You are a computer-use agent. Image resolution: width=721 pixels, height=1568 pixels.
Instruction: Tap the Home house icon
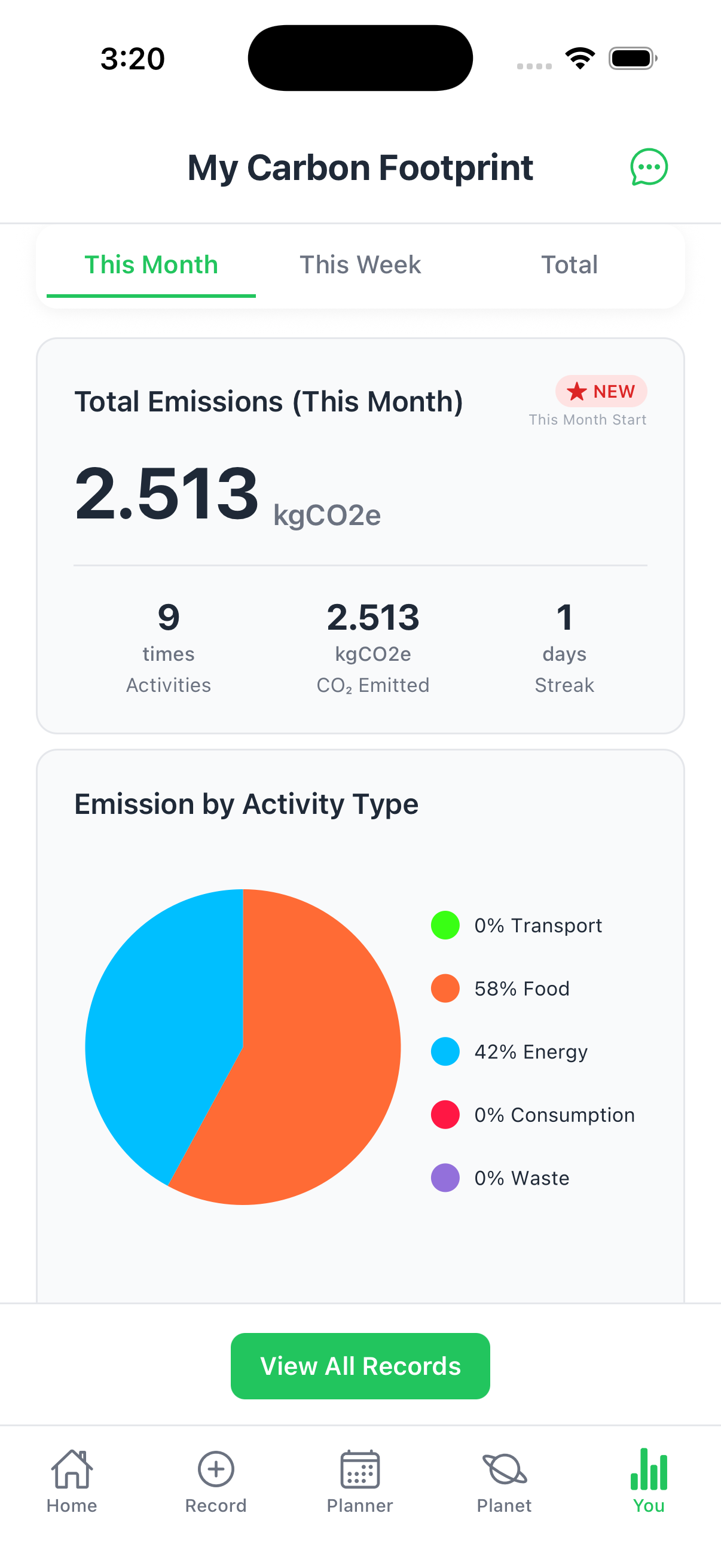[x=72, y=1469]
